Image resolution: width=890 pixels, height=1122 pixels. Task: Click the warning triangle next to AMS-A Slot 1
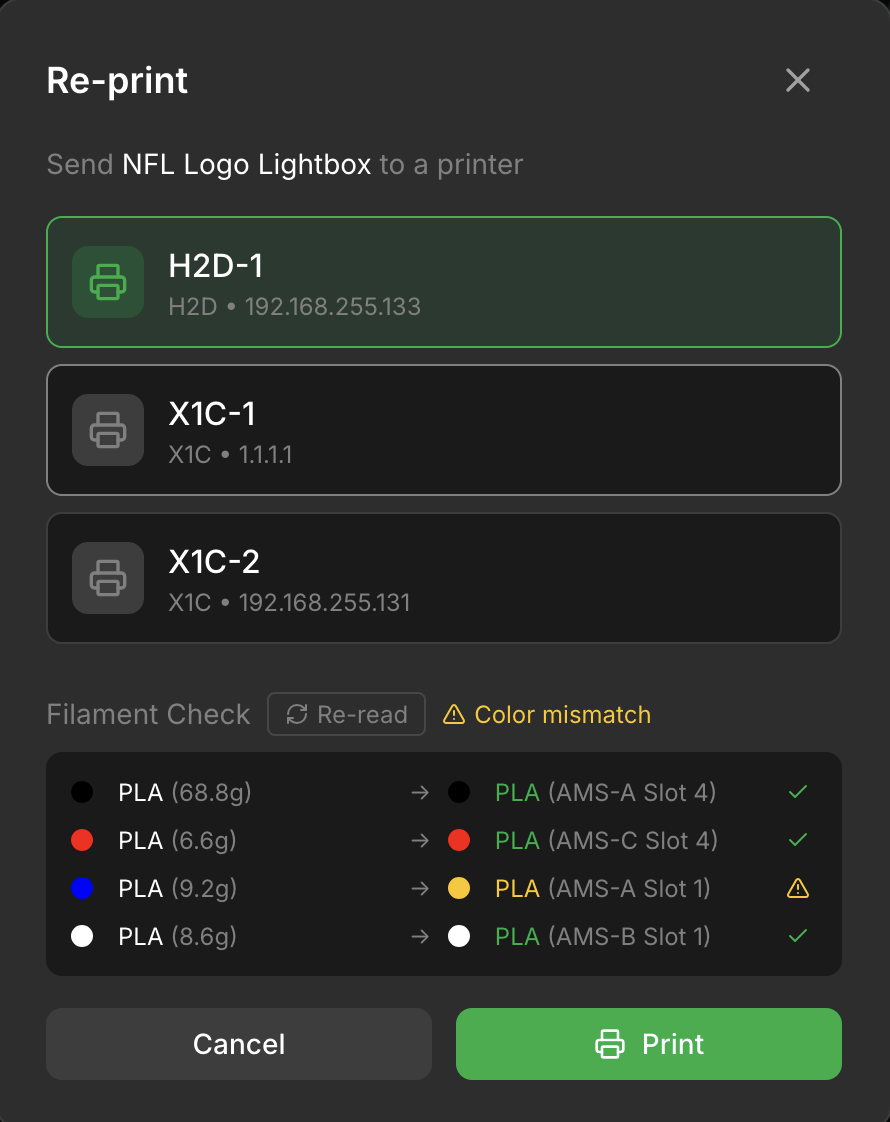797,888
